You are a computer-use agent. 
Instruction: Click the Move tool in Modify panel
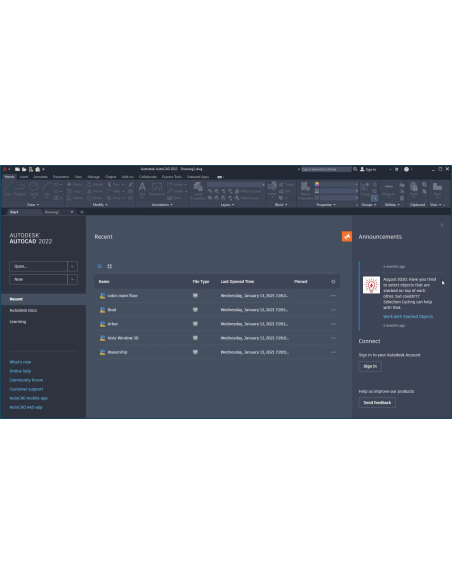(x=74, y=184)
